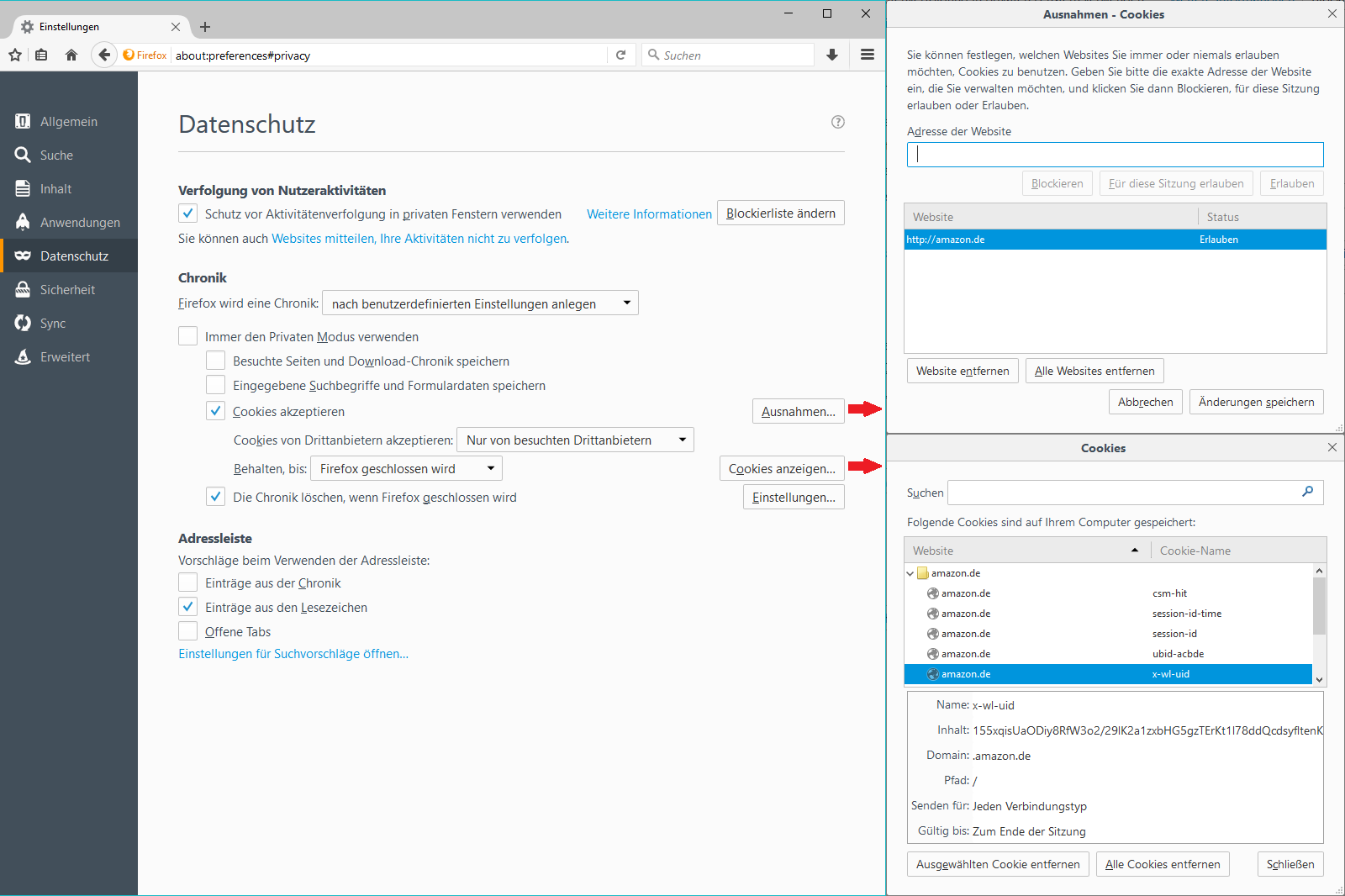Image resolution: width=1345 pixels, height=896 pixels.
Task: Click the Cookies dialog search field
Action: [x=1135, y=493]
